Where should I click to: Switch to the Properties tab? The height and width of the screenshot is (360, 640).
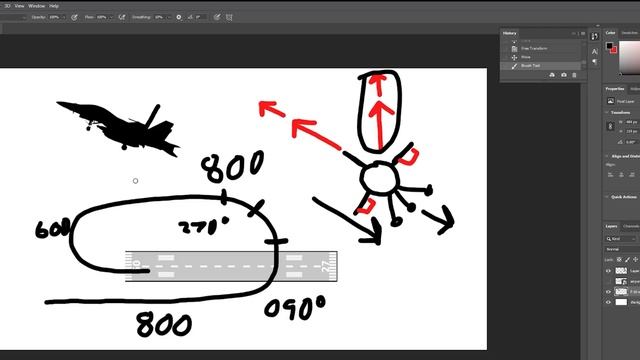pyautogui.click(x=615, y=89)
